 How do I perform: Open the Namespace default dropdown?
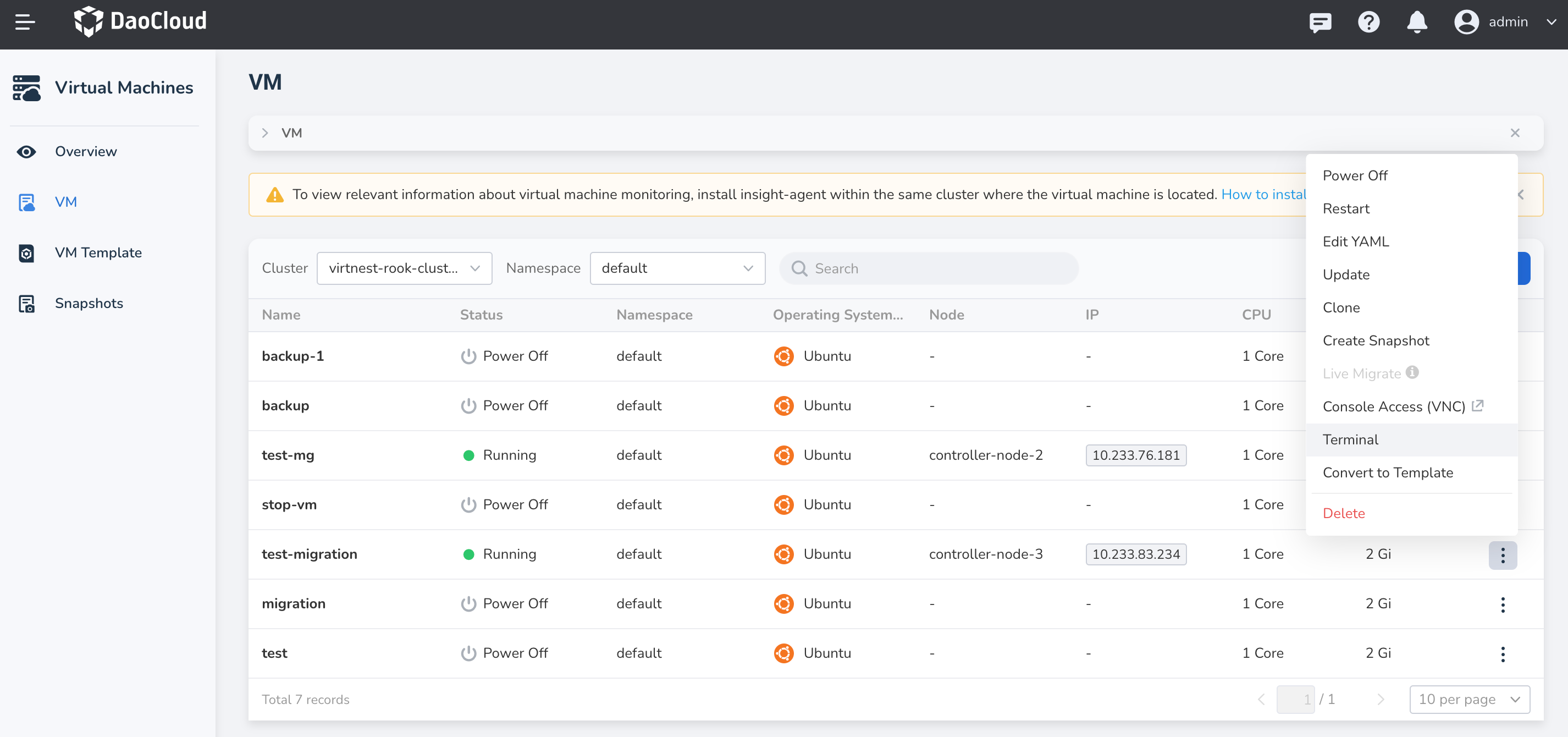tap(677, 268)
